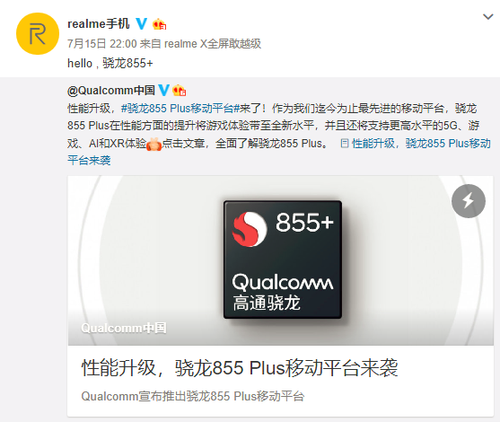Screen dimensions: 500x422
Task: Click realme's blue verified V badge
Action: [x=142, y=24]
